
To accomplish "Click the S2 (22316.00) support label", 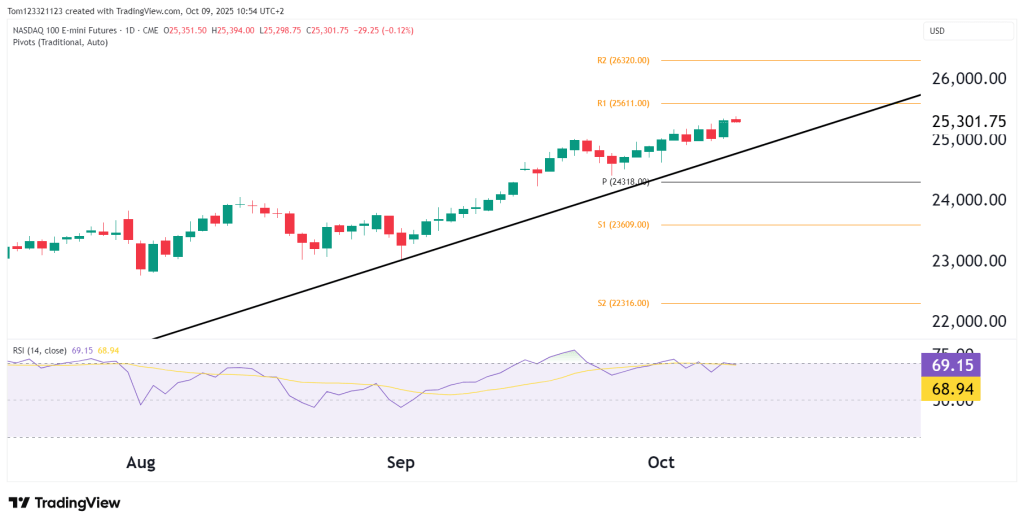I will coord(623,303).
